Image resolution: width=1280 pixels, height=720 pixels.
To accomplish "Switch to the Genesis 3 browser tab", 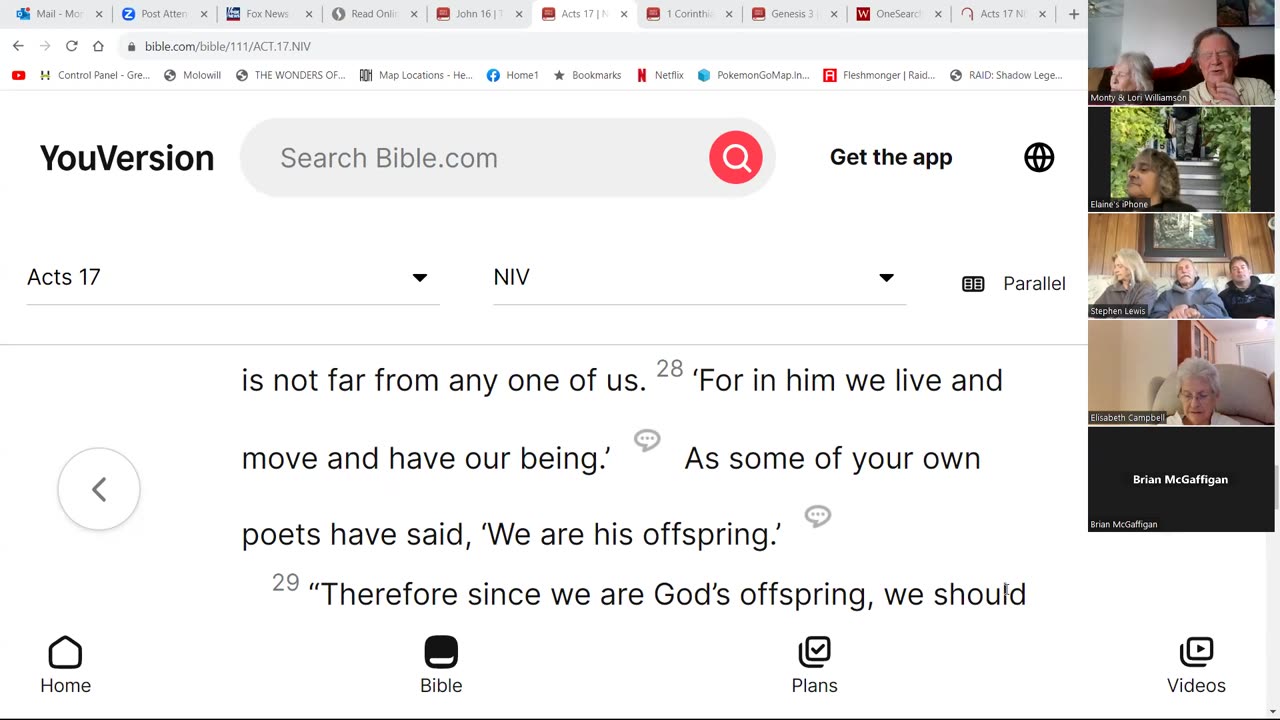I will (x=794, y=14).
